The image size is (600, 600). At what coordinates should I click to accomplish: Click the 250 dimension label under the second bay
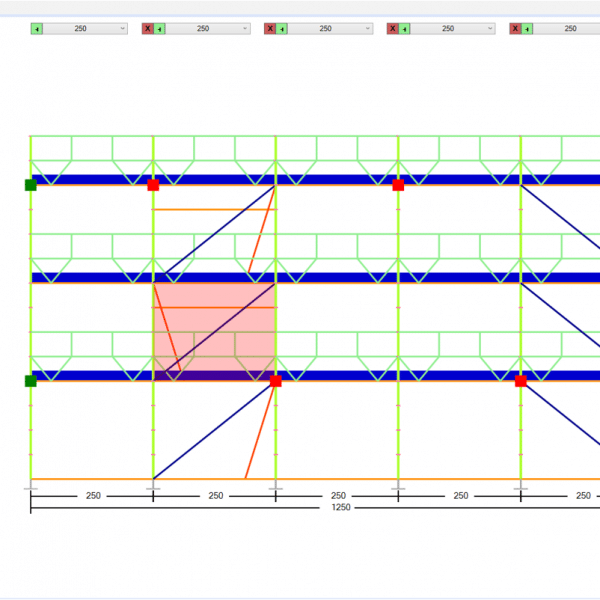pyautogui.click(x=215, y=496)
